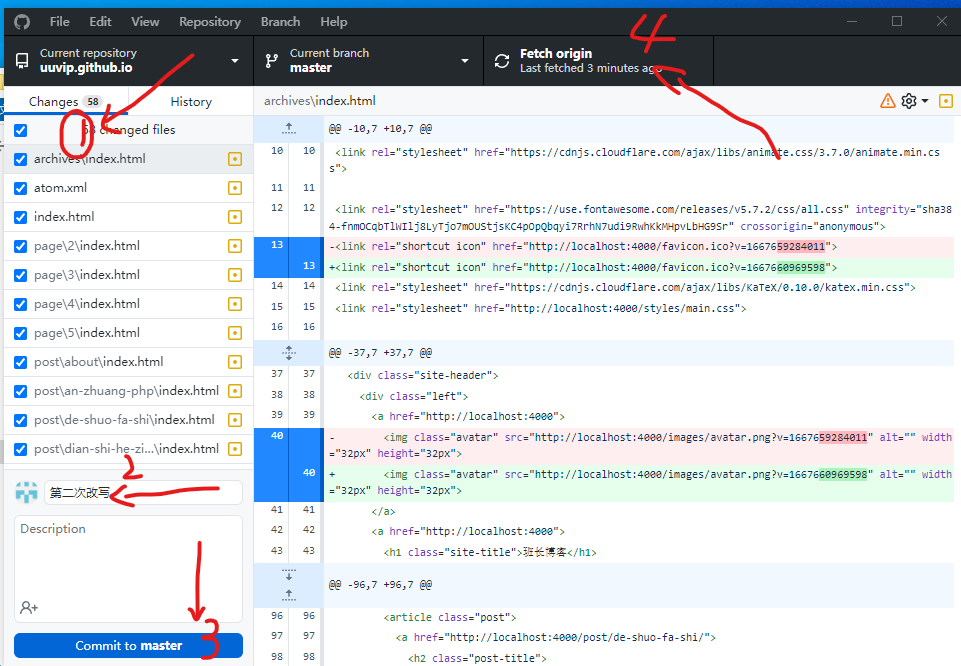Click modified icon for page\5\index.html
This screenshot has width=961, height=666.
click(235, 333)
